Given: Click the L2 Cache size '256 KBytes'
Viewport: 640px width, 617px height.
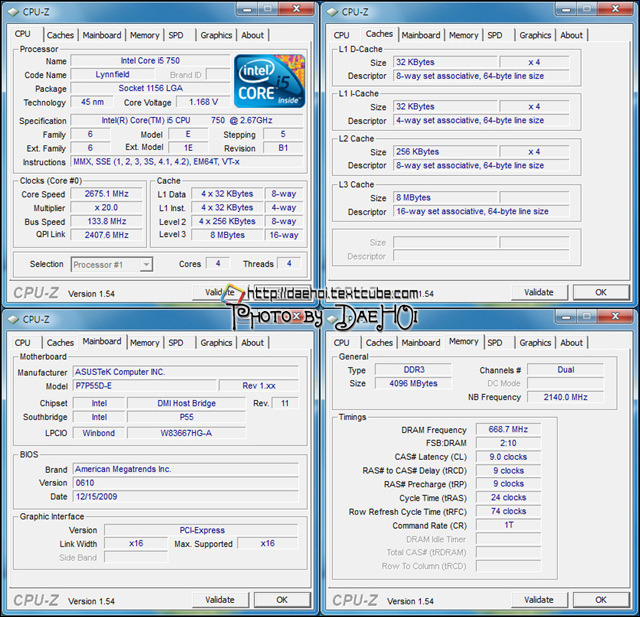Looking at the screenshot, I should 445,152.
